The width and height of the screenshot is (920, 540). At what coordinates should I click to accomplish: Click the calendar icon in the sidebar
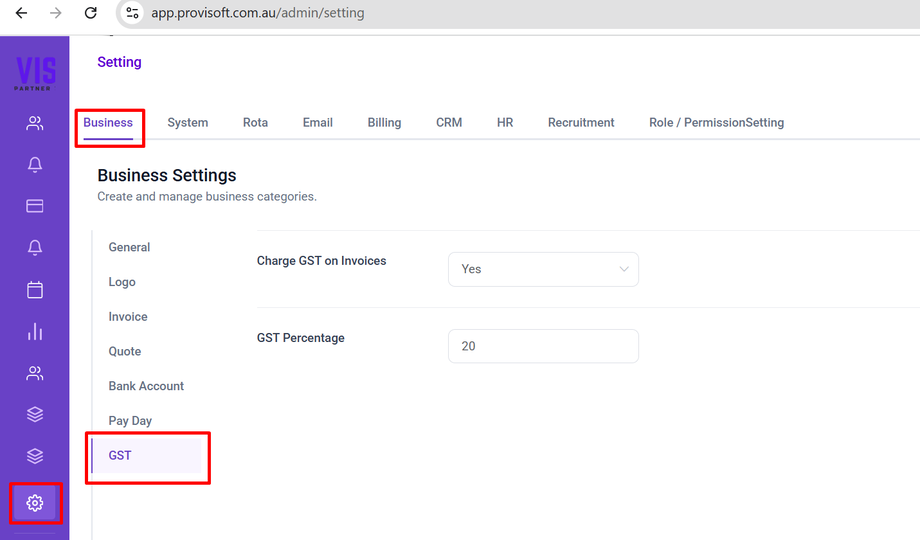pyautogui.click(x=35, y=290)
